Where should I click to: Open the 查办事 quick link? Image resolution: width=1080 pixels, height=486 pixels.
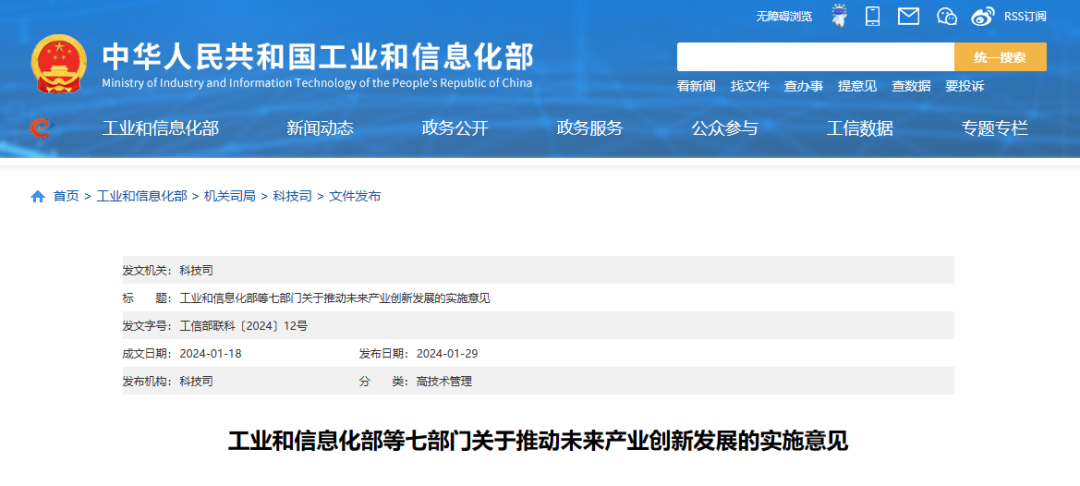coord(803,86)
